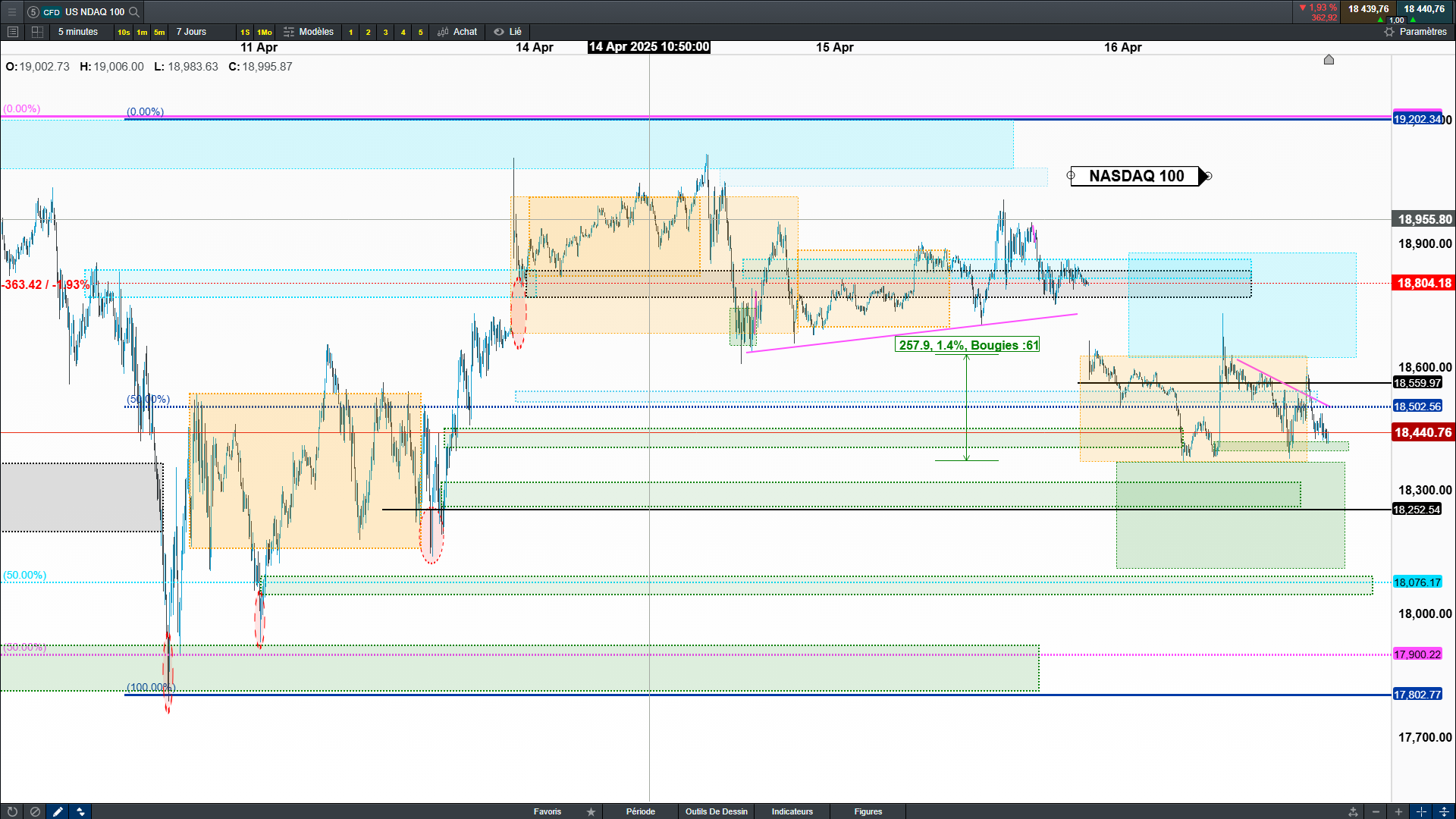This screenshot has width=1456, height=819.
Task: Open the Indicateurs menu
Action: pyautogui.click(x=792, y=811)
